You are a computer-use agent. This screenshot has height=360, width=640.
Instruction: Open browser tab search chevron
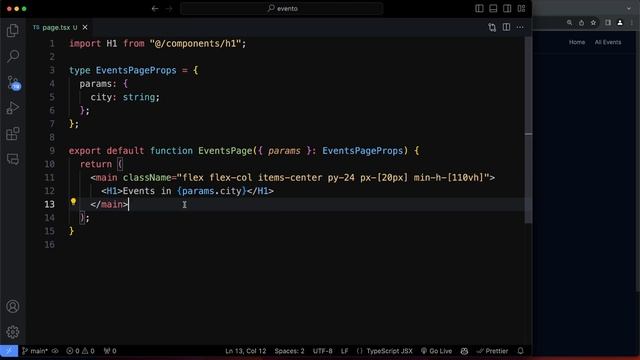pyautogui.click(x=629, y=8)
